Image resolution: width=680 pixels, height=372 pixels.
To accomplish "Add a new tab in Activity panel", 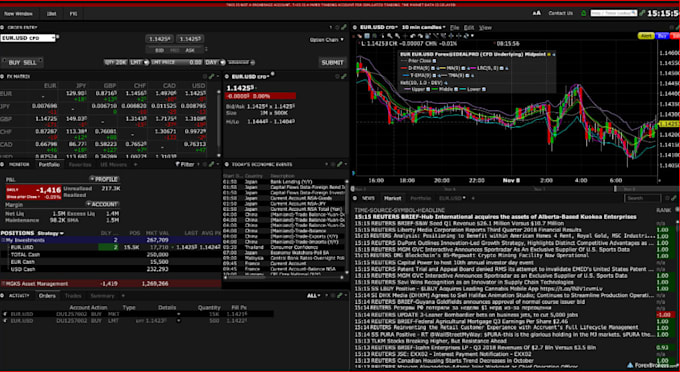I will [123, 296].
